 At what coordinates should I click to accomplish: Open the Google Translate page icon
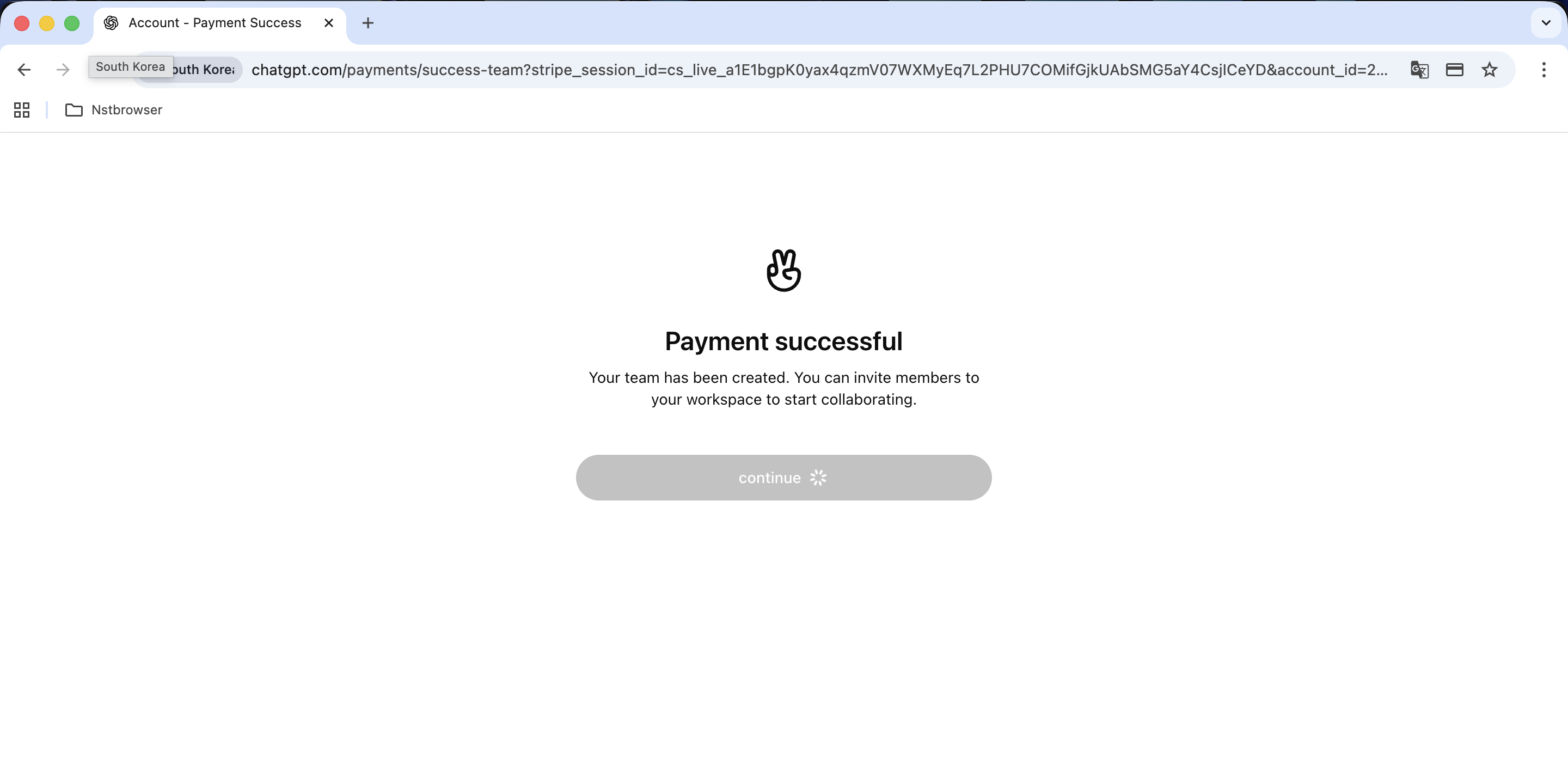[1419, 69]
